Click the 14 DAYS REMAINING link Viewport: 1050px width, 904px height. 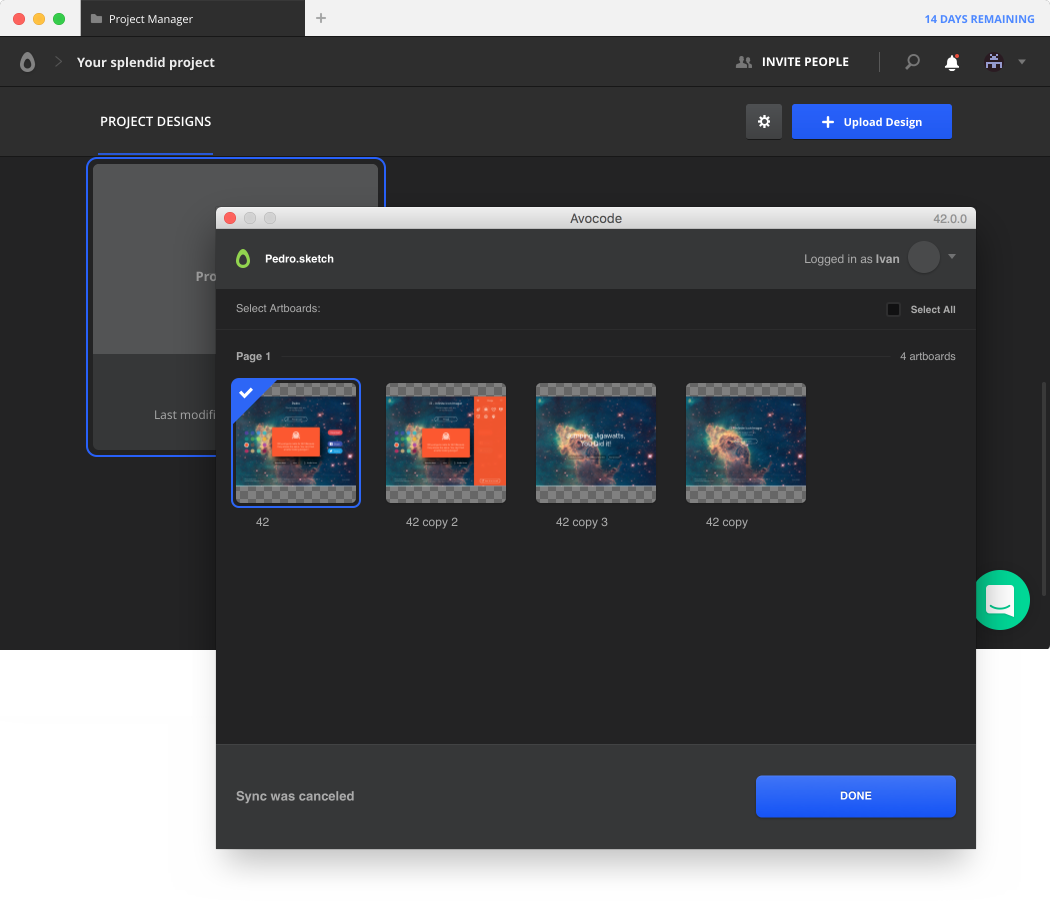click(979, 19)
